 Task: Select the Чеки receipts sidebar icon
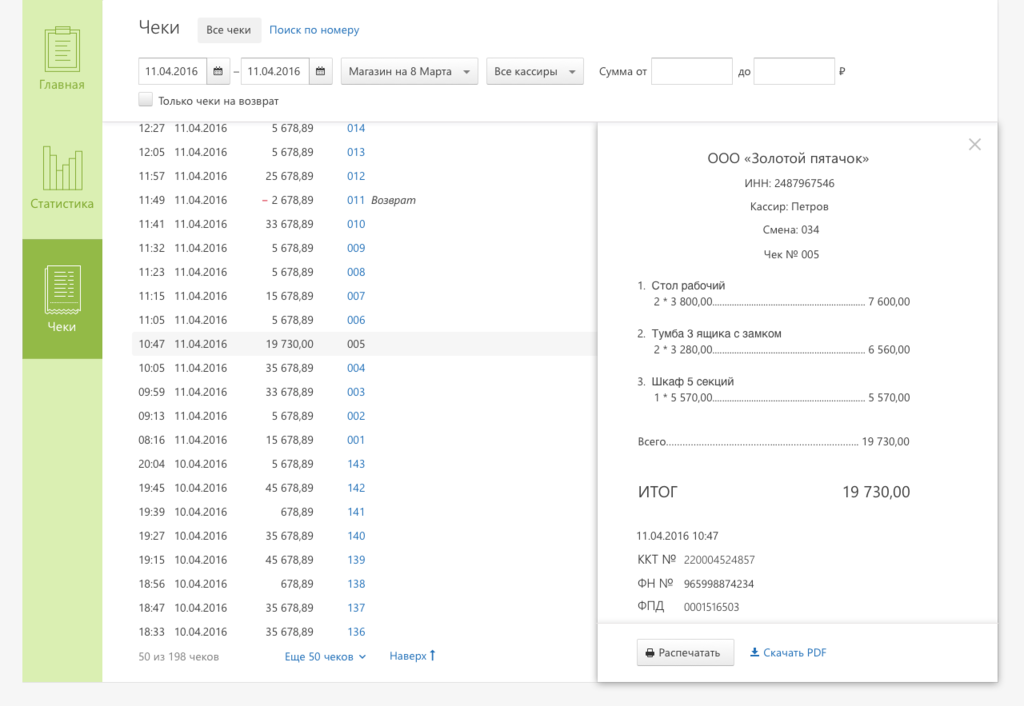point(62,298)
